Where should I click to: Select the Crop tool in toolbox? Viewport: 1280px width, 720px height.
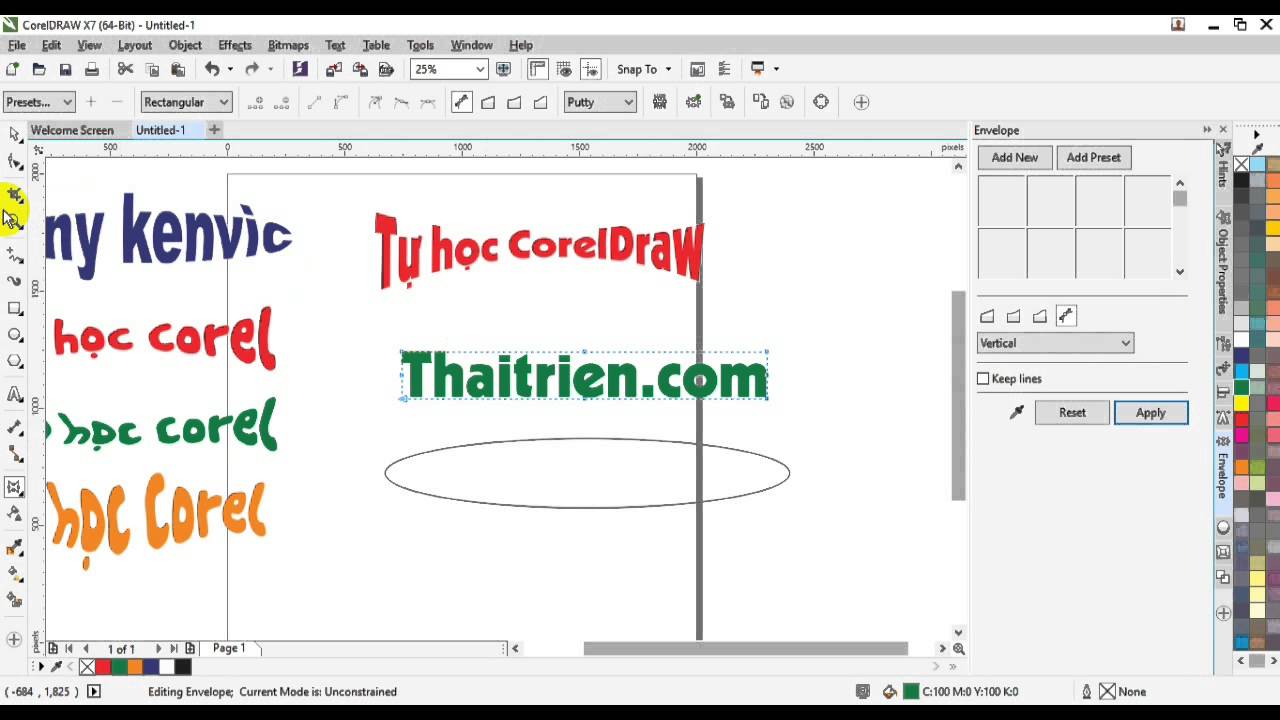[14, 194]
